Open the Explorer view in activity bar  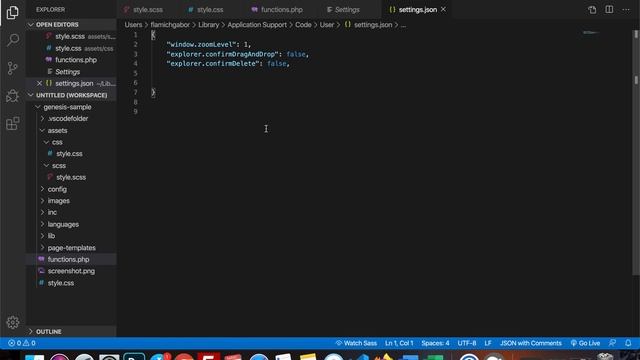pyautogui.click(x=13, y=13)
